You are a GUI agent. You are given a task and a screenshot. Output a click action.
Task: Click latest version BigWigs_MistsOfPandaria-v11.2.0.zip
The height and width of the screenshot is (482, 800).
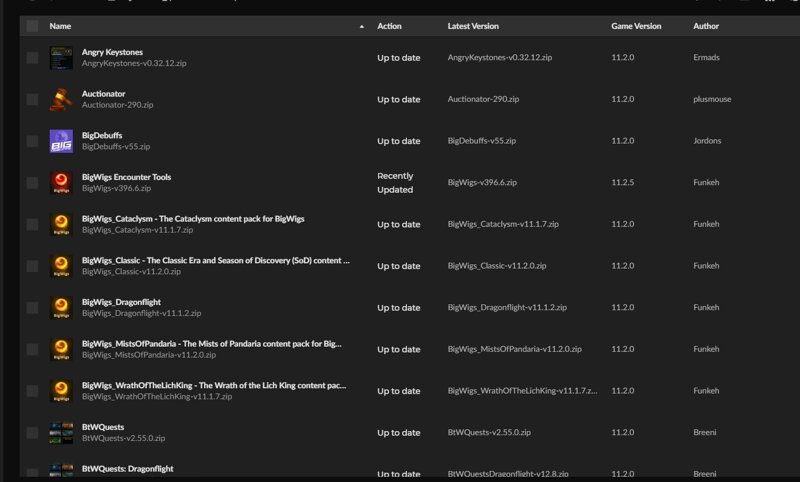tap(514, 349)
